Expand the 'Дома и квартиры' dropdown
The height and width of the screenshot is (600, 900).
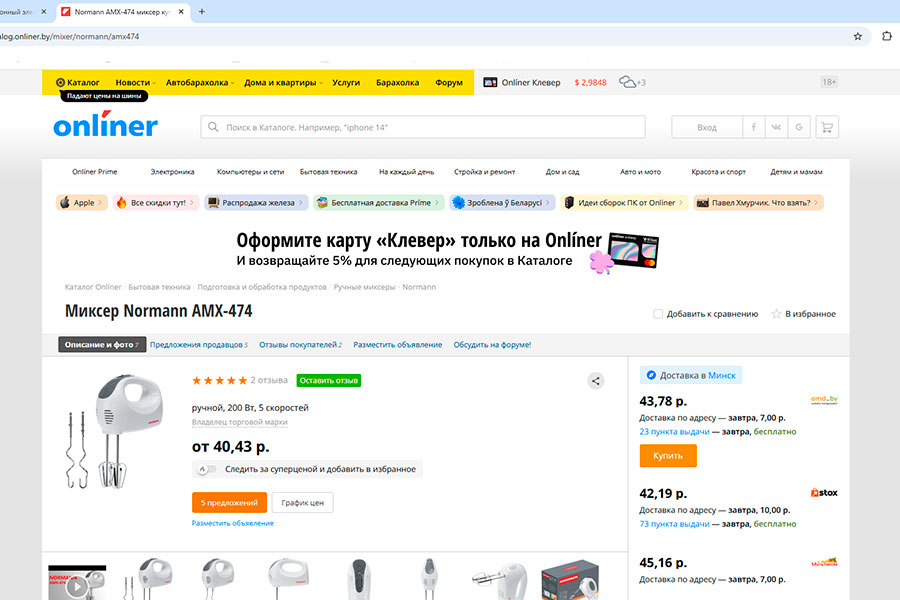(x=284, y=82)
